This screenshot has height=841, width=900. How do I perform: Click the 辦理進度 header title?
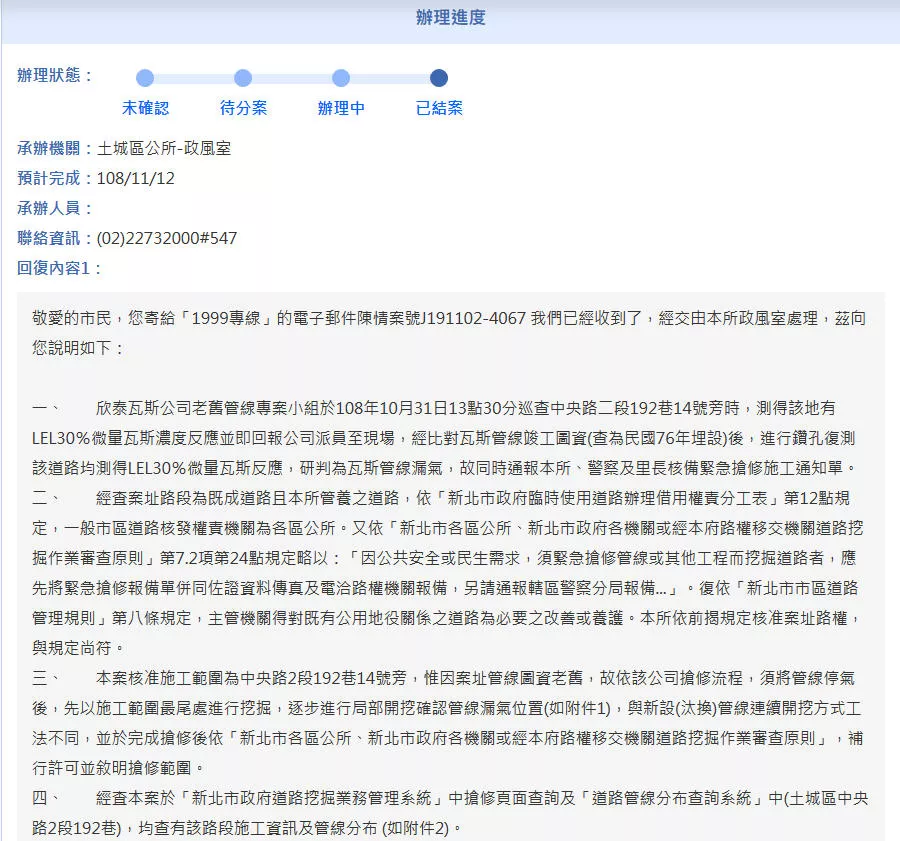[451, 18]
